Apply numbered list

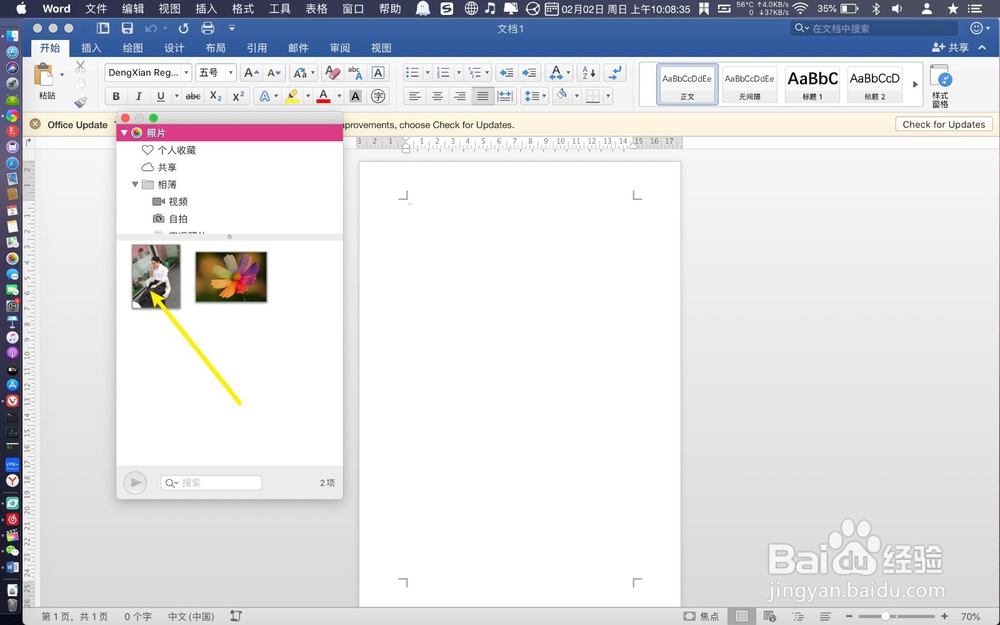pyautogui.click(x=443, y=73)
